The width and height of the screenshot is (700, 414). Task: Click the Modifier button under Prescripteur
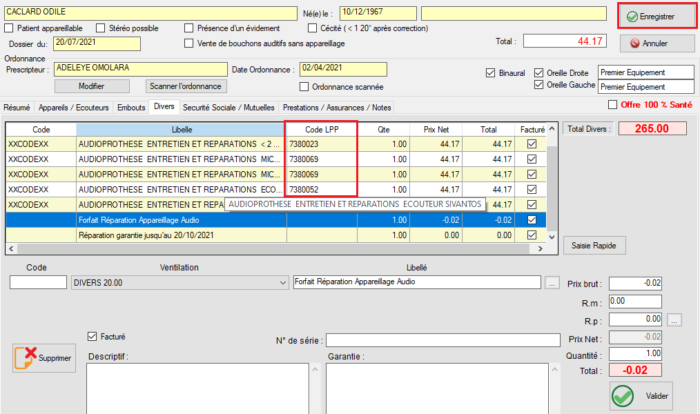coord(92,86)
